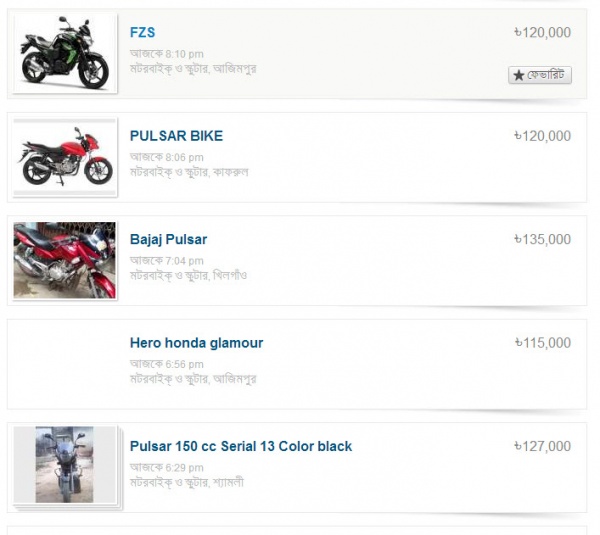Click the Pulsar 150 cc stacked photo thumbnail
This screenshot has width=600, height=535.
pyautogui.click(x=65, y=466)
